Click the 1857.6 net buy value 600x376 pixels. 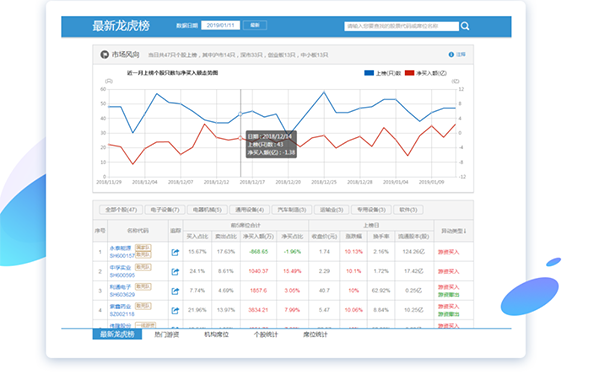coord(258,291)
